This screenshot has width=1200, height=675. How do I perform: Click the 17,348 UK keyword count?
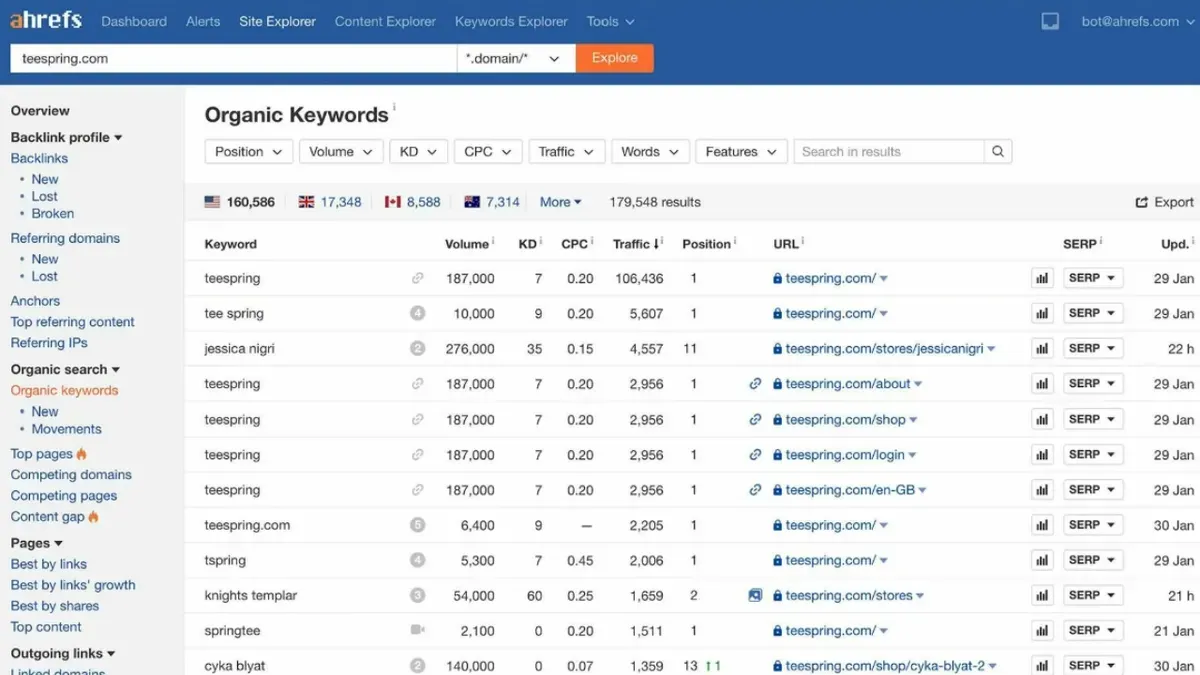(341, 202)
